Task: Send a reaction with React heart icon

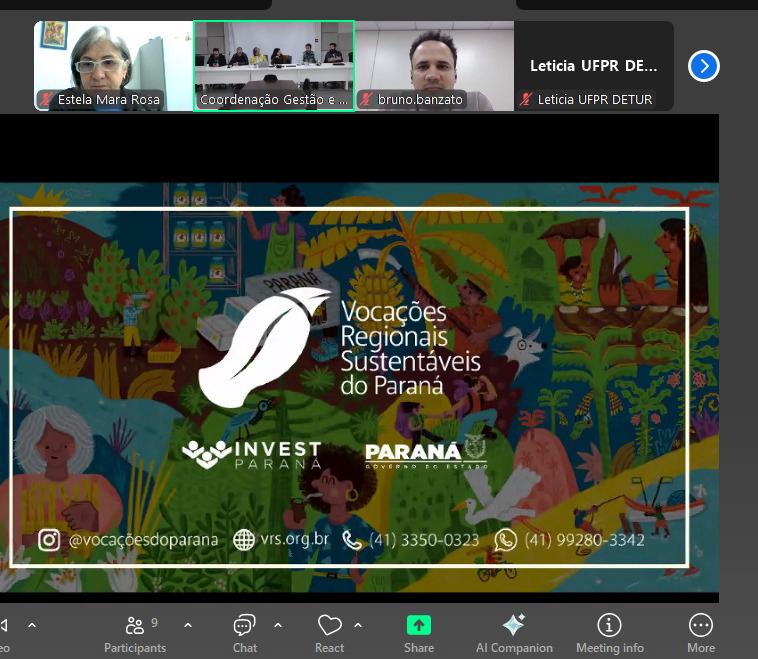Action: pyautogui.click(x=330, y=634)
